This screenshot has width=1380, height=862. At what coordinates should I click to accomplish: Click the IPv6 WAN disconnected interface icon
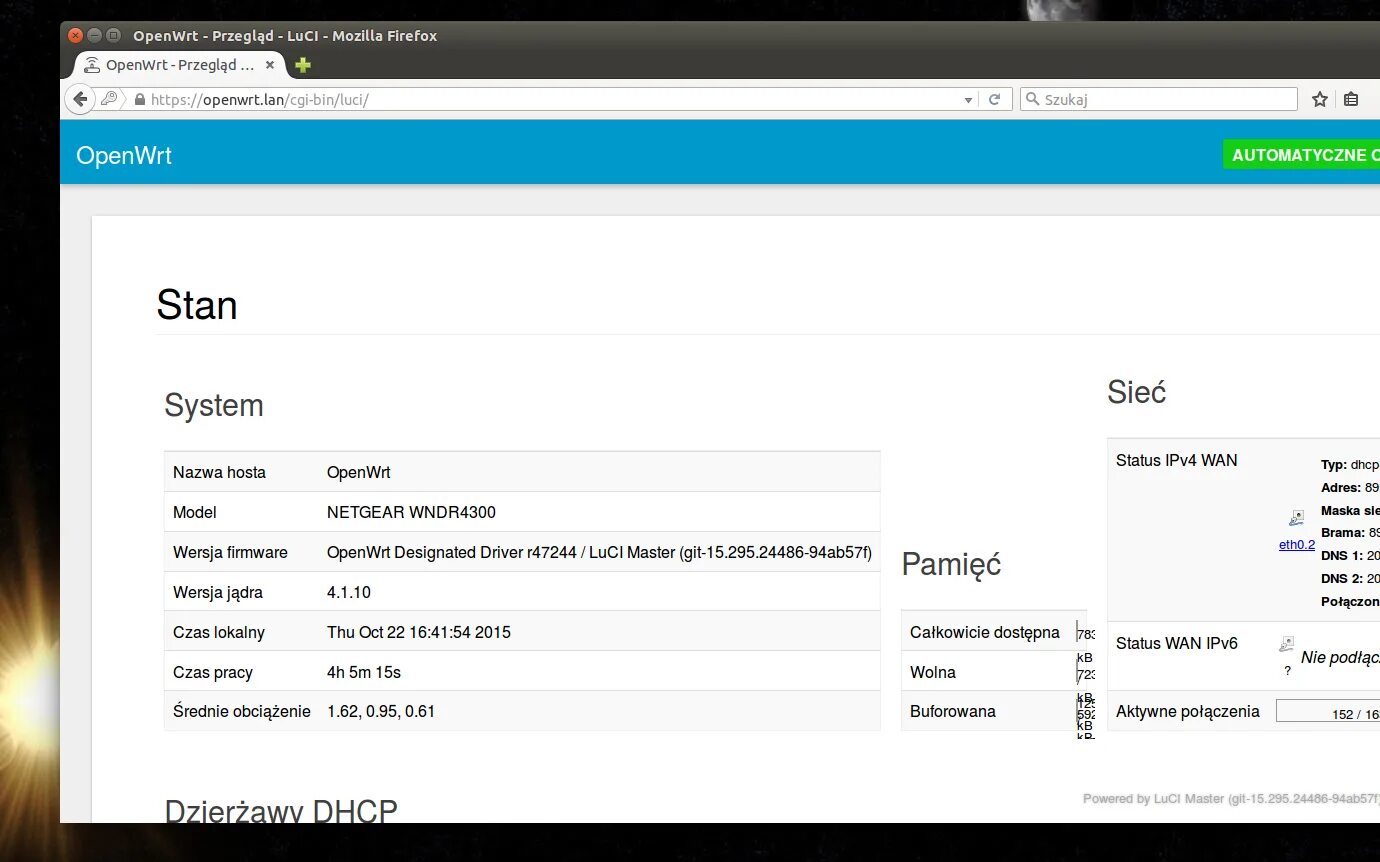point(1287,645)
